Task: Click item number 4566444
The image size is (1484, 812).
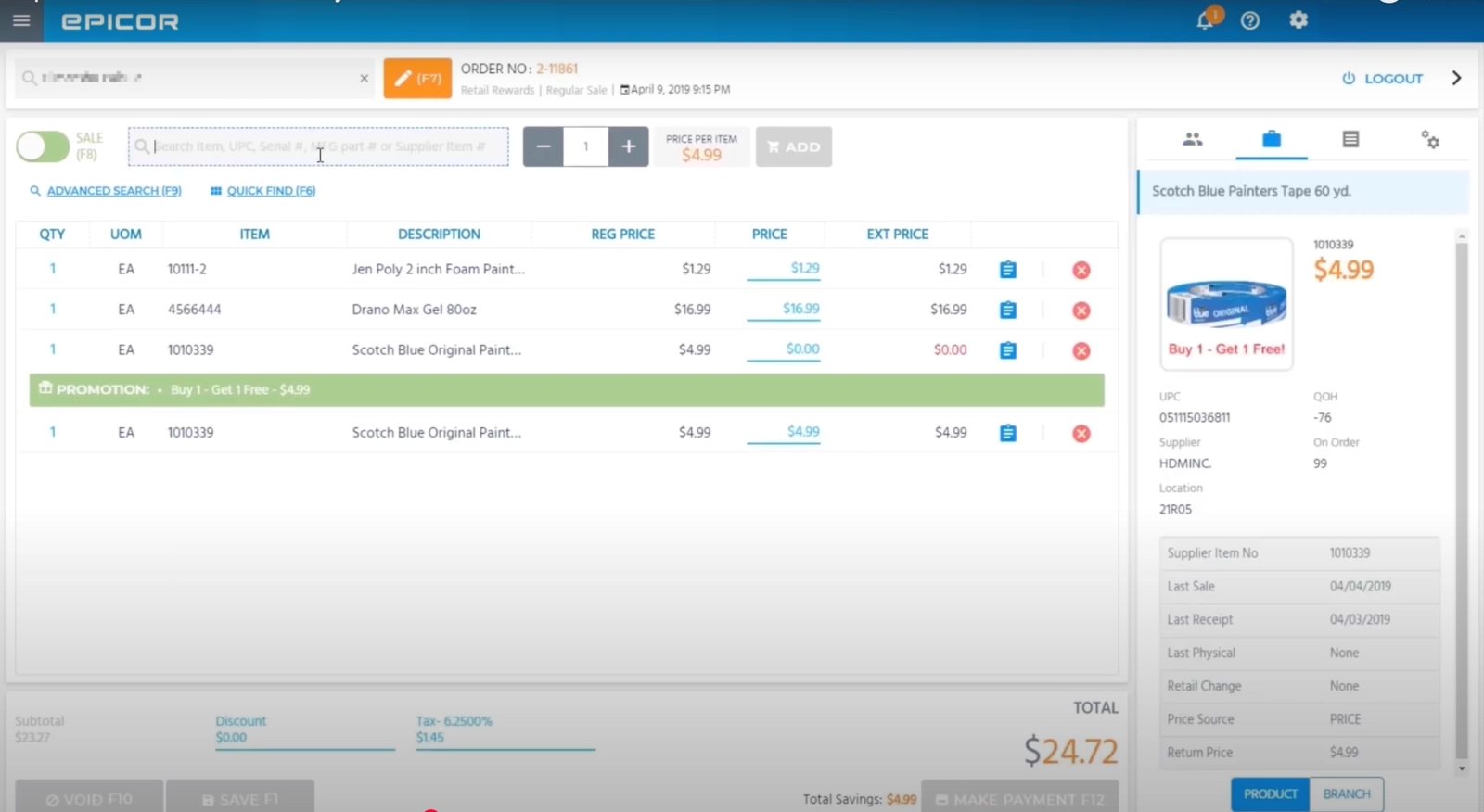Action: point(194,310)
